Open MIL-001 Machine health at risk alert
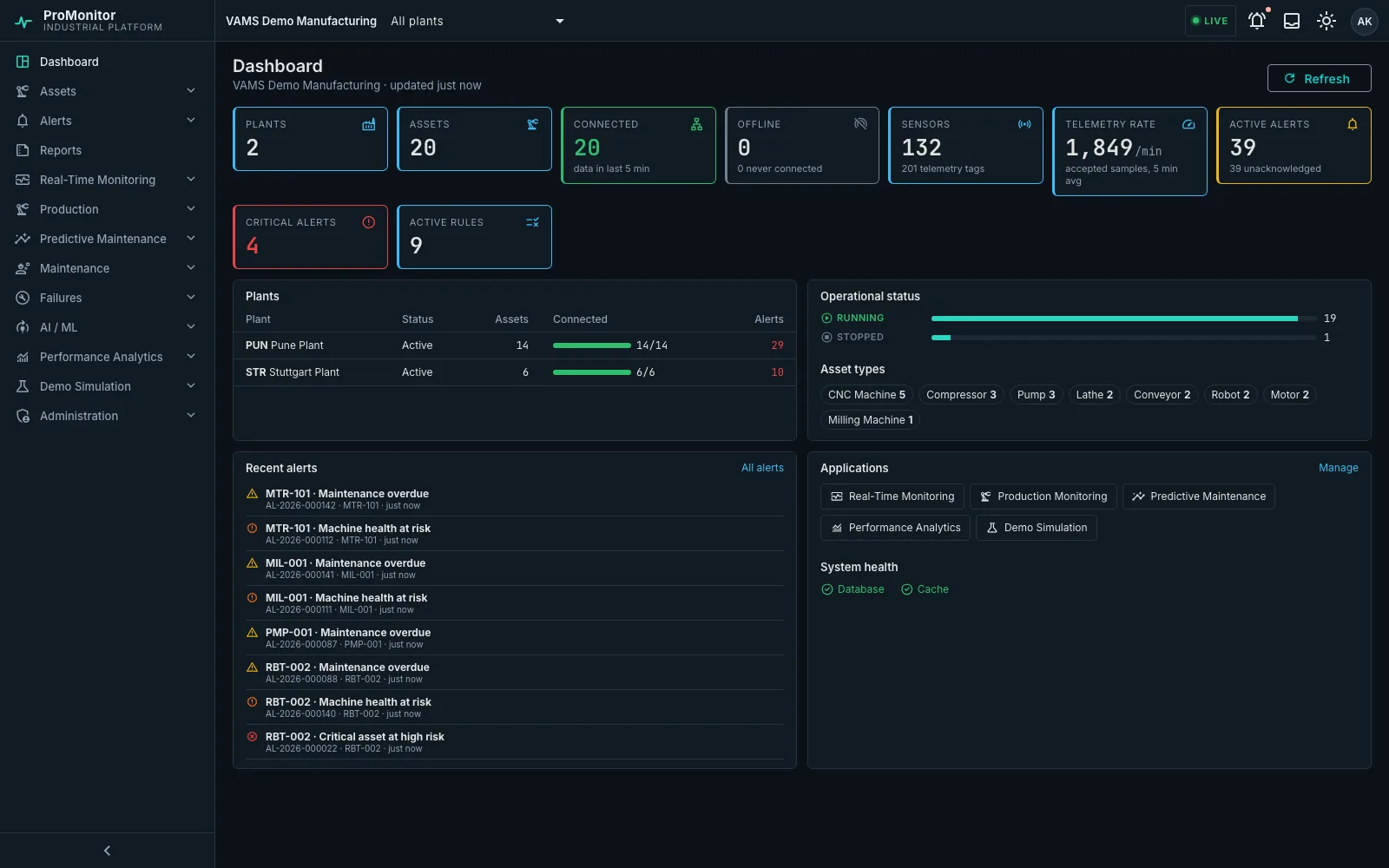This screenshot has height=868, width=1389. click(x=515, y=603)
